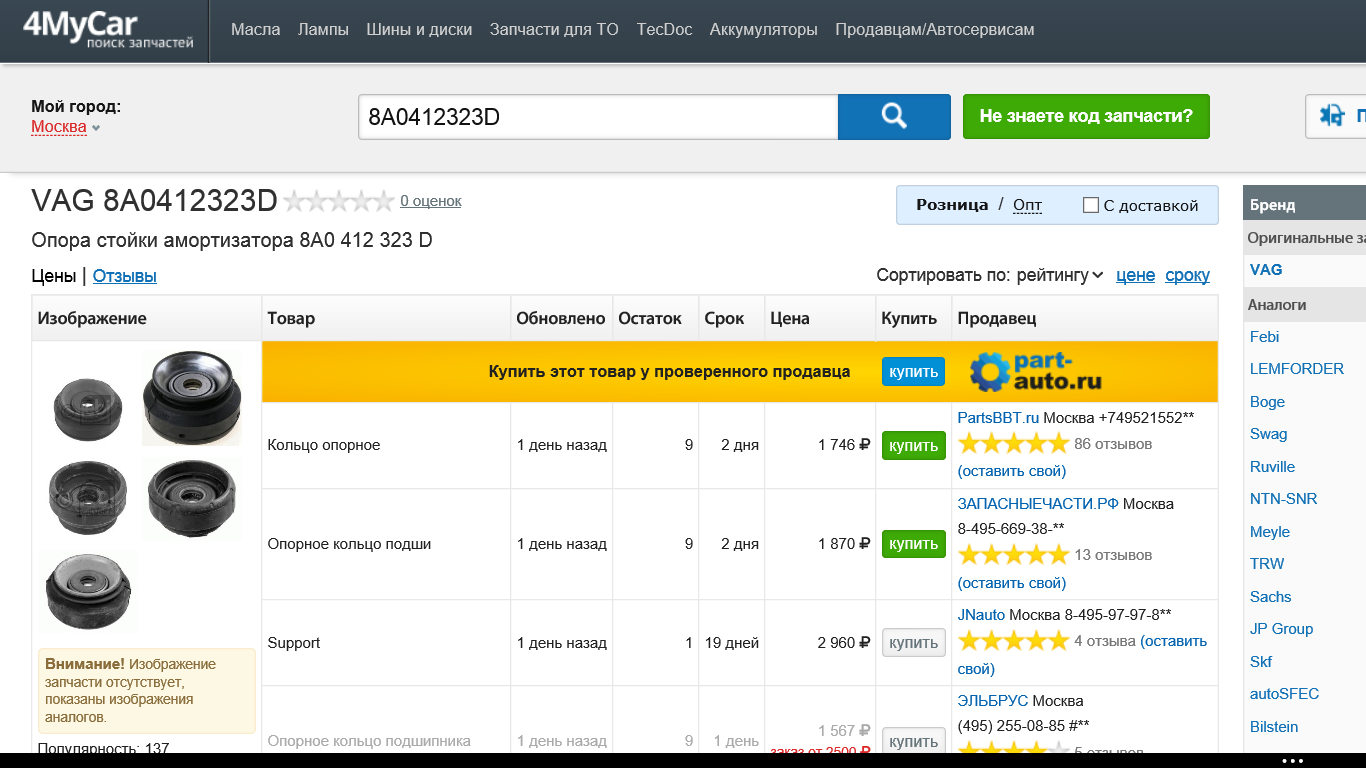Open JNauto seller link
1366x768 pixels.
point(981,614)
